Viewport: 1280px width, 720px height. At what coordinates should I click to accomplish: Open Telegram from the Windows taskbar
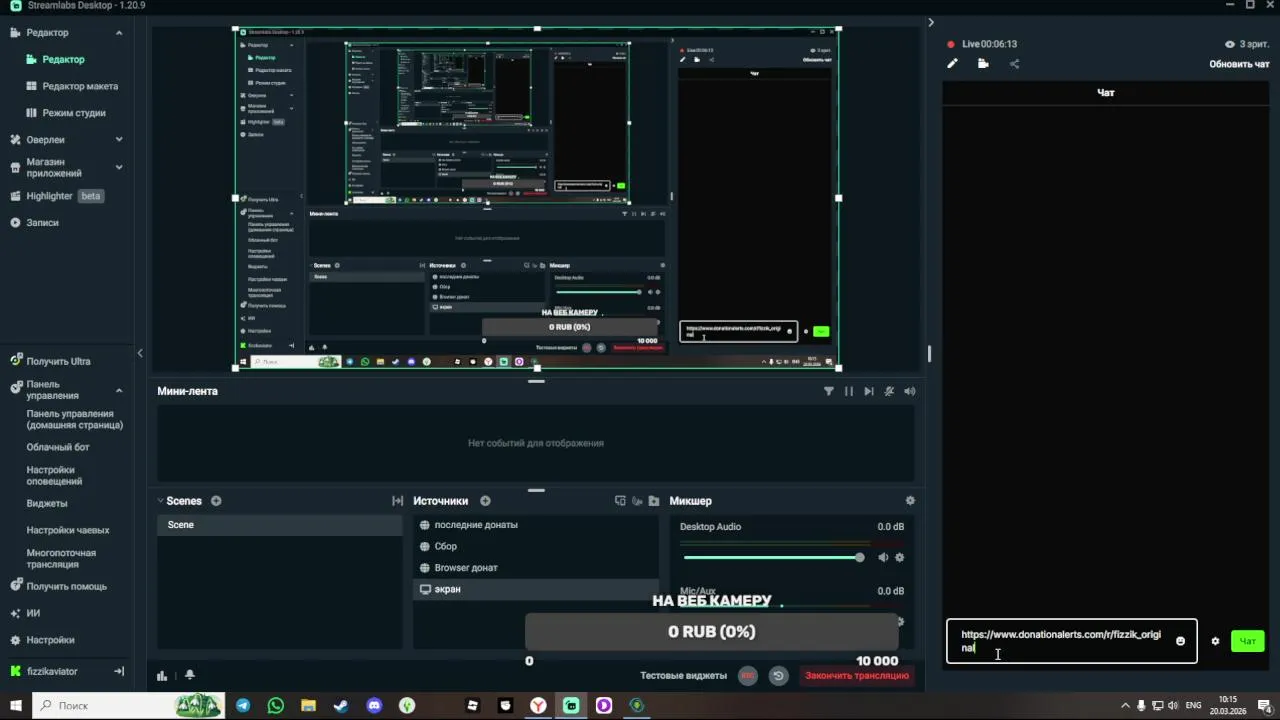[243, 706]
